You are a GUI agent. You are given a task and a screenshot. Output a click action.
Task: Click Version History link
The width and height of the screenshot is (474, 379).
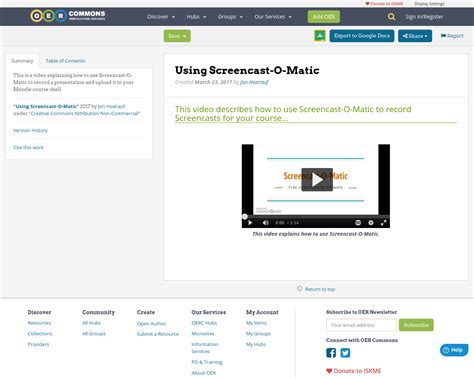click(30, 130)
